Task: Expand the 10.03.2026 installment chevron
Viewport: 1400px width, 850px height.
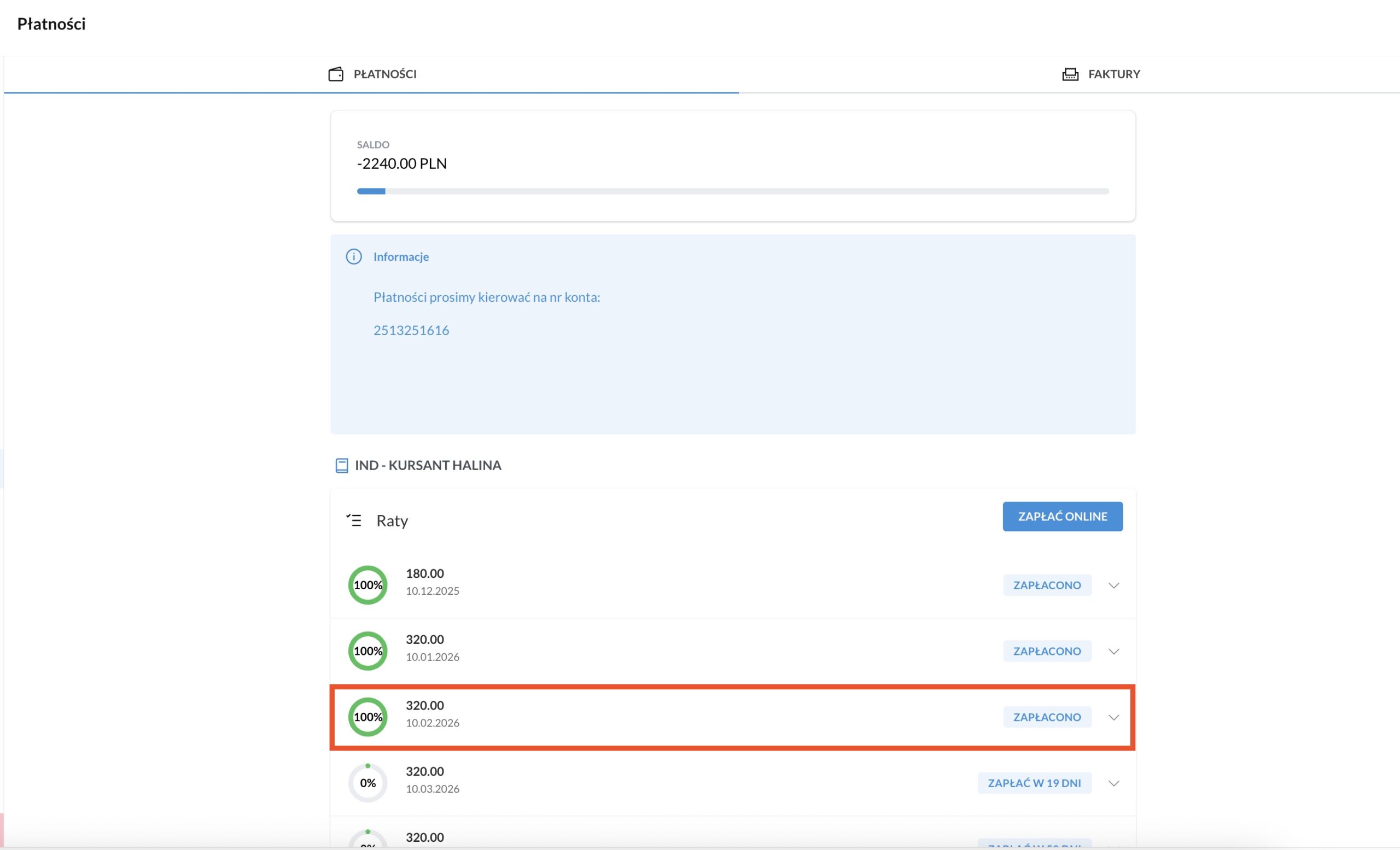Action: click(1113, 783)
